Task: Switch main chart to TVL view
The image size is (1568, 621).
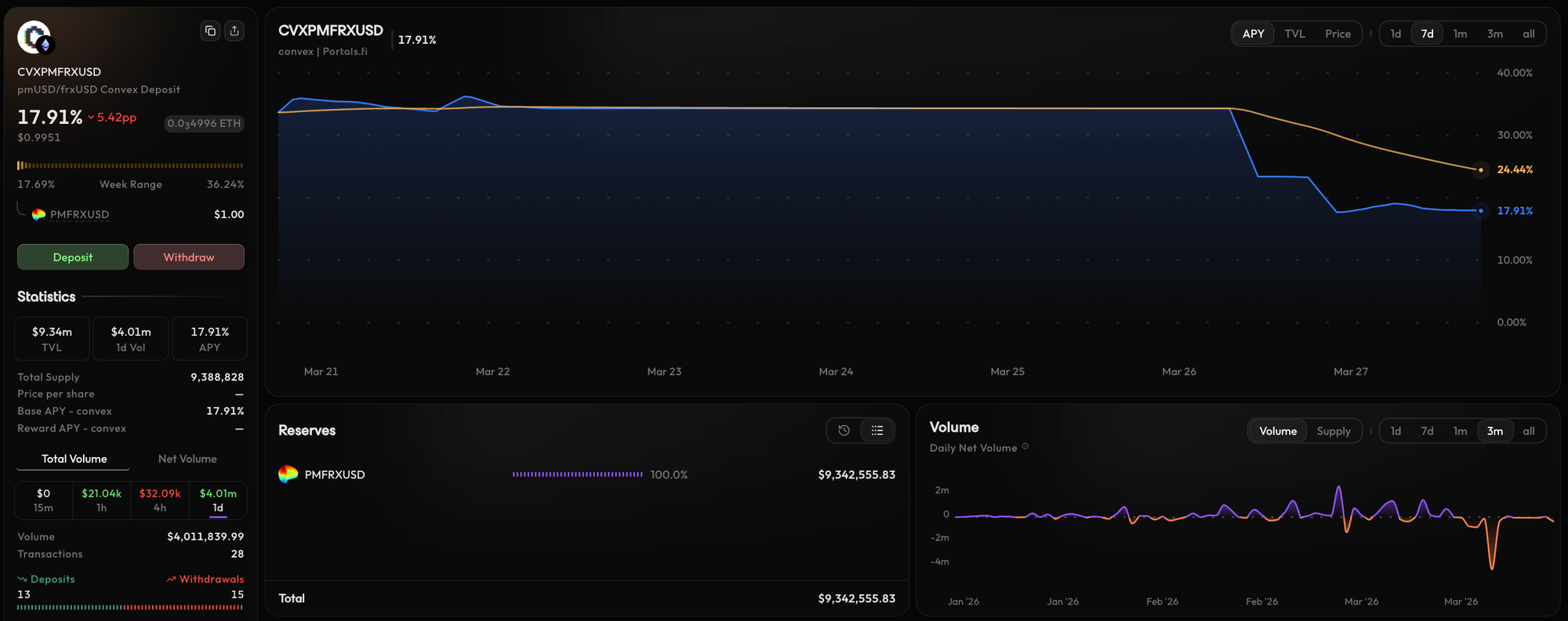Action: tap(1294, 34)
